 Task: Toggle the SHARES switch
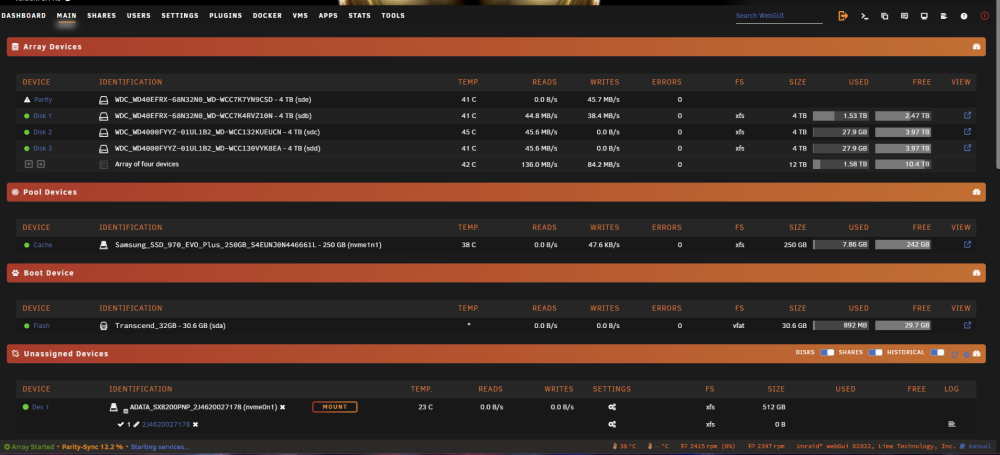coord(876,353)
